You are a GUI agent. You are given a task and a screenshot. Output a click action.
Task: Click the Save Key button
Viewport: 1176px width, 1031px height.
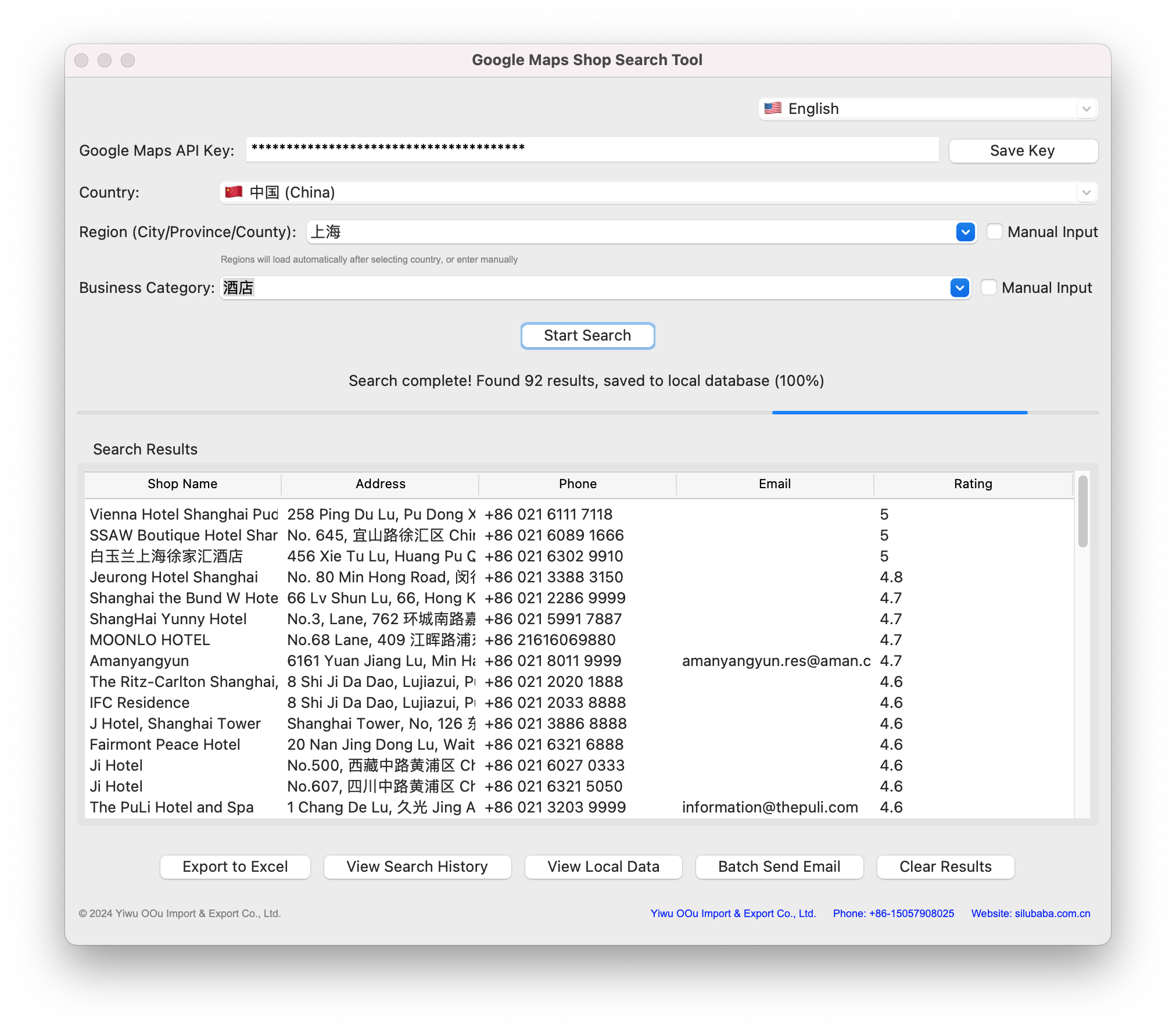coord(1023,151)
